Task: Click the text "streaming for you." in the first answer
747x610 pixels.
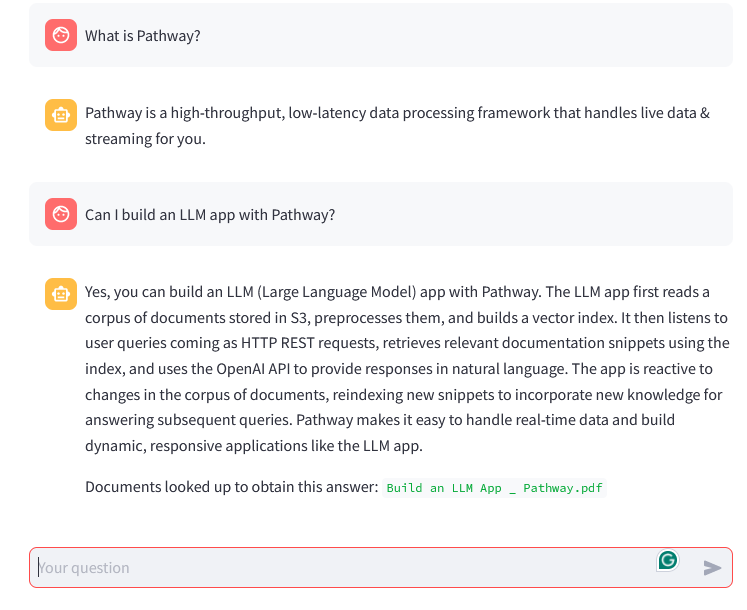Action: 145,139
